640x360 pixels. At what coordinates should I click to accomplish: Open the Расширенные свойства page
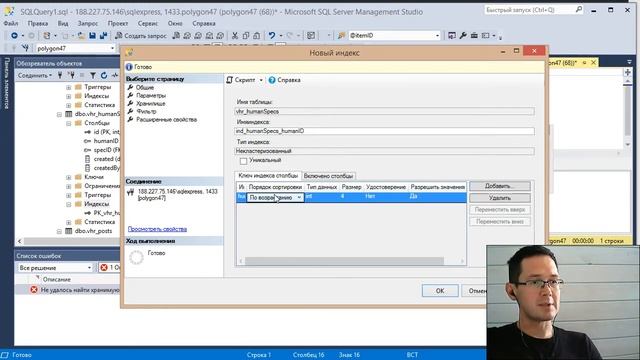coord(167,120)
